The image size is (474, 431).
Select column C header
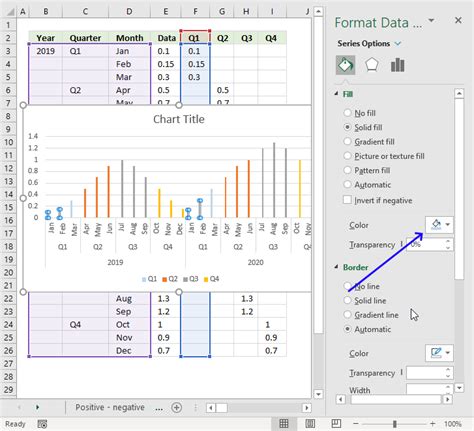(x=85, y=12)
